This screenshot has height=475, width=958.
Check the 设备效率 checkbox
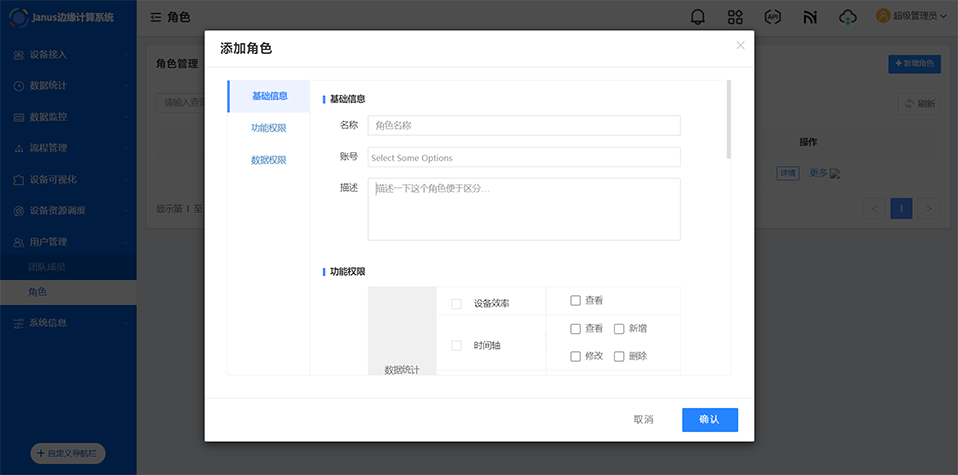(x=456, y=304)
